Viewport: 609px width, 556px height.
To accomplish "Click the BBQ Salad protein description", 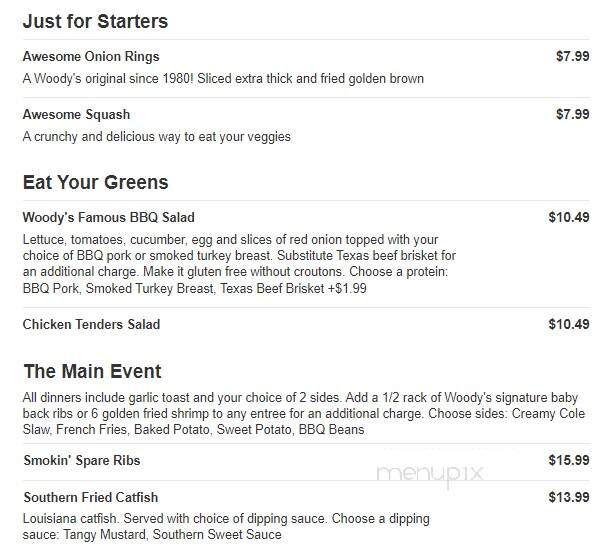I will point(239,264).
